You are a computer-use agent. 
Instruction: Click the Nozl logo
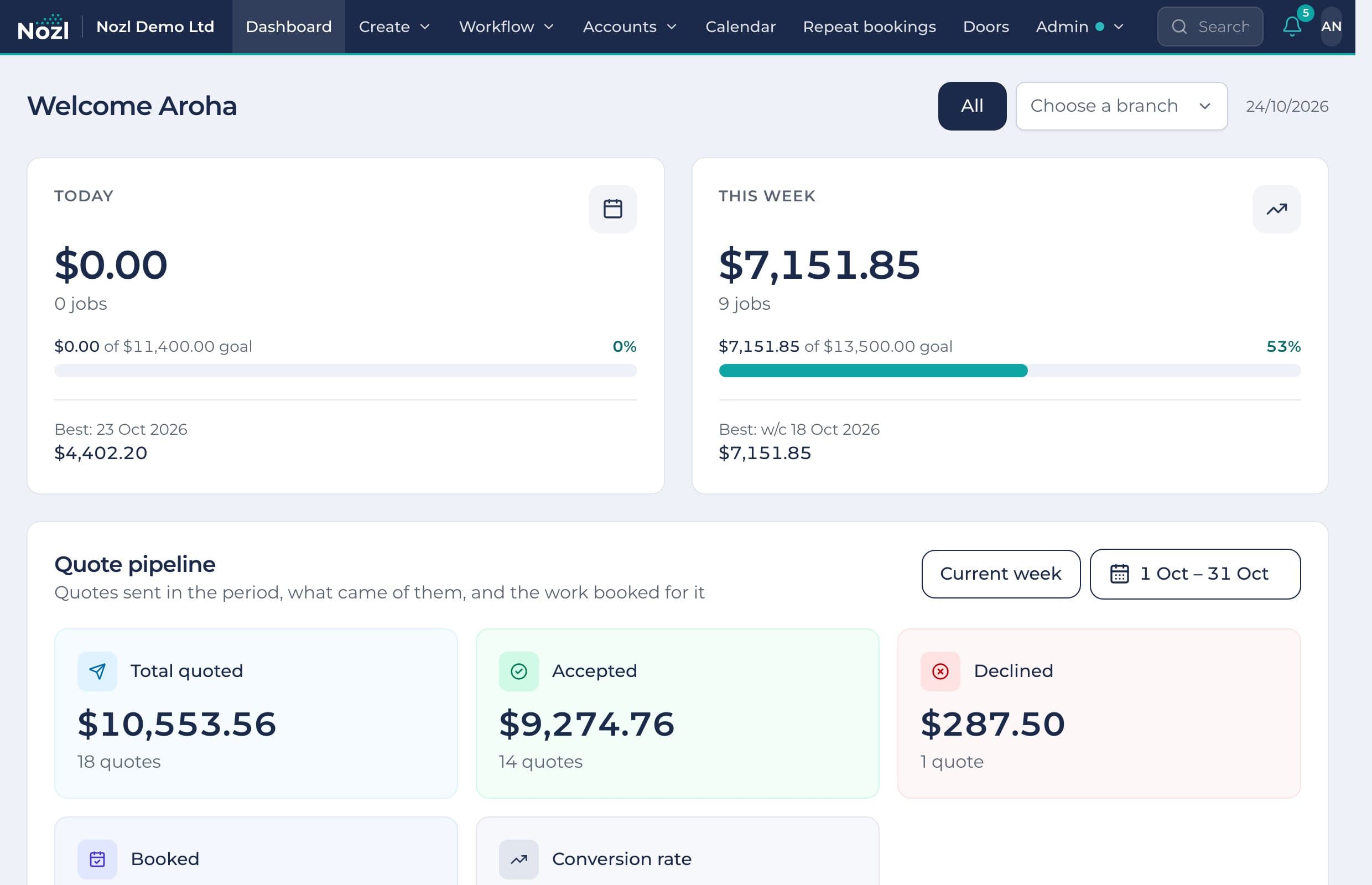click(43, 27)
